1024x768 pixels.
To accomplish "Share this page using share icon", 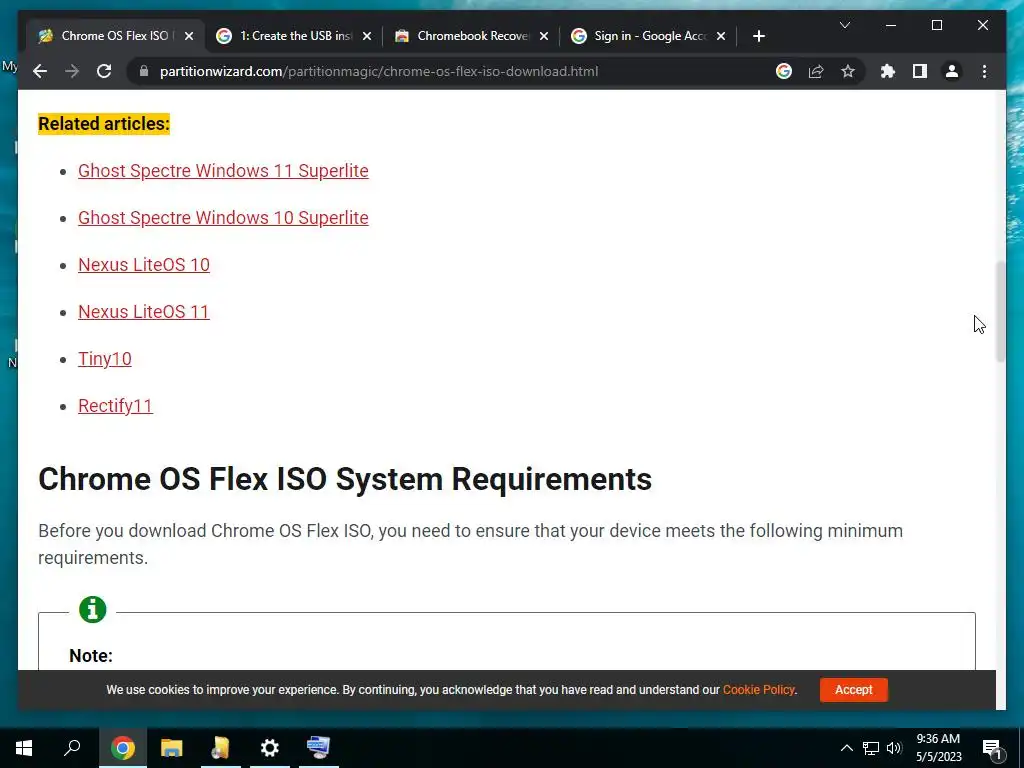I will point(816,71).
